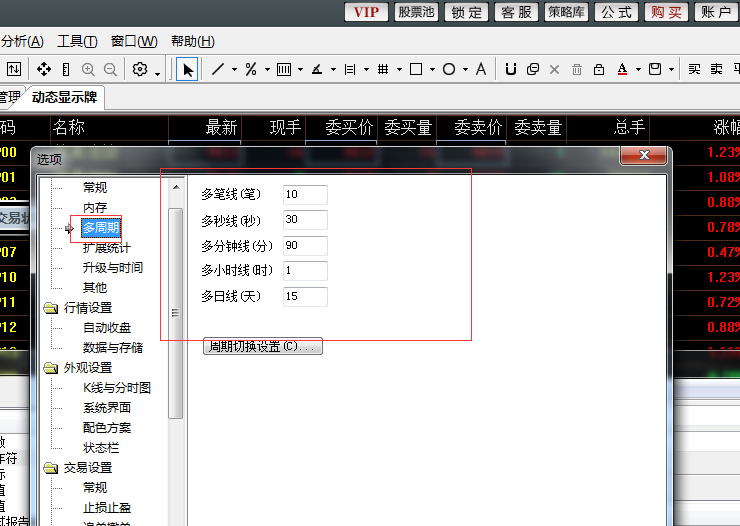Open dropdown arrow next to save icon
Image resolution: width=740 pixels, height=526 pixels.
click(x=672, y=70)
